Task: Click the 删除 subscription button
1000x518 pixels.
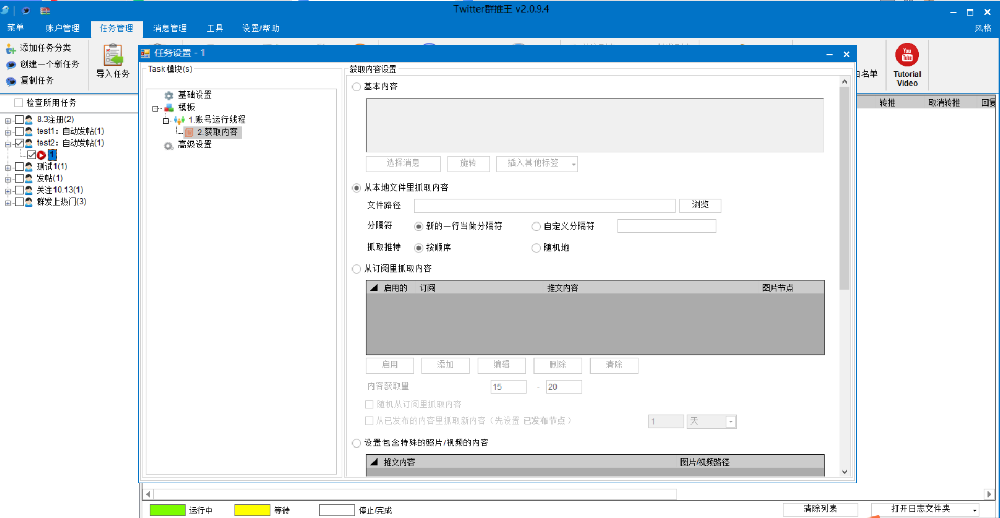Action: pyautogui.click(x=557, y=366)
